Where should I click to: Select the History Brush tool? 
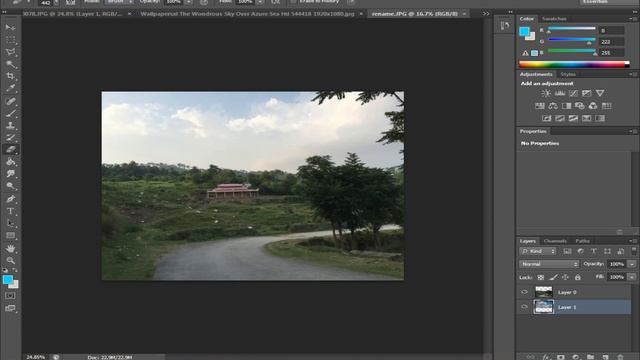[x=11, y=137]
